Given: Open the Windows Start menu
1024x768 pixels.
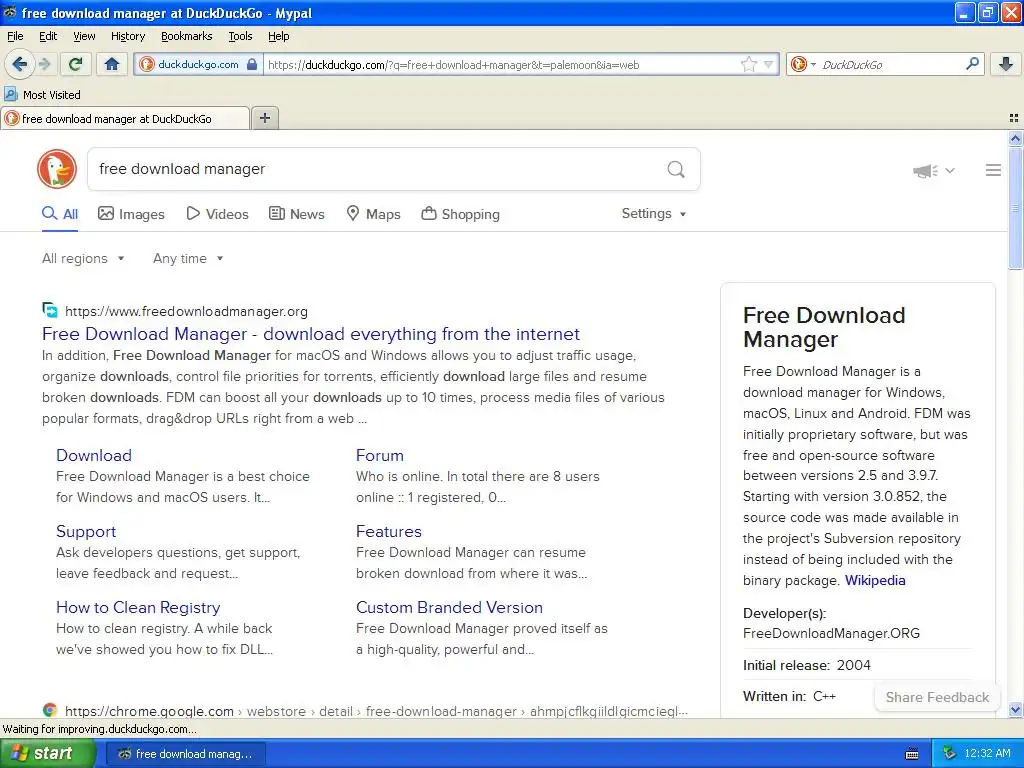Looking at the screenshot, I should point(48,753).
